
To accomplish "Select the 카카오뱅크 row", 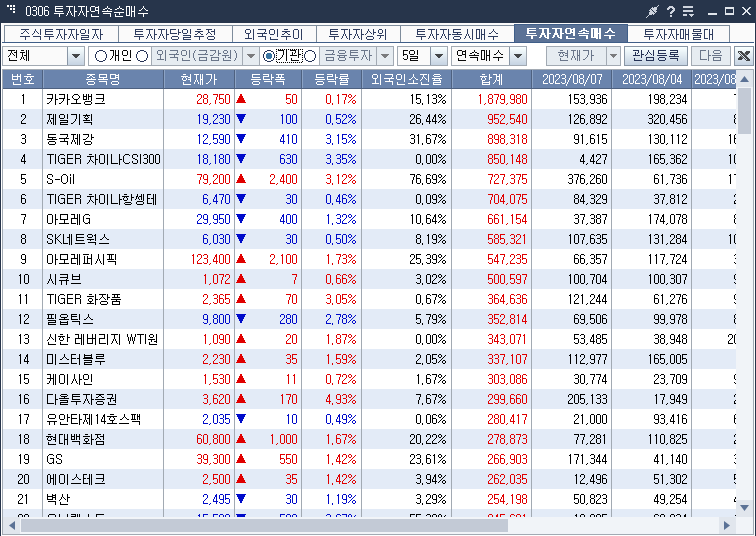I will click(369, 99).
